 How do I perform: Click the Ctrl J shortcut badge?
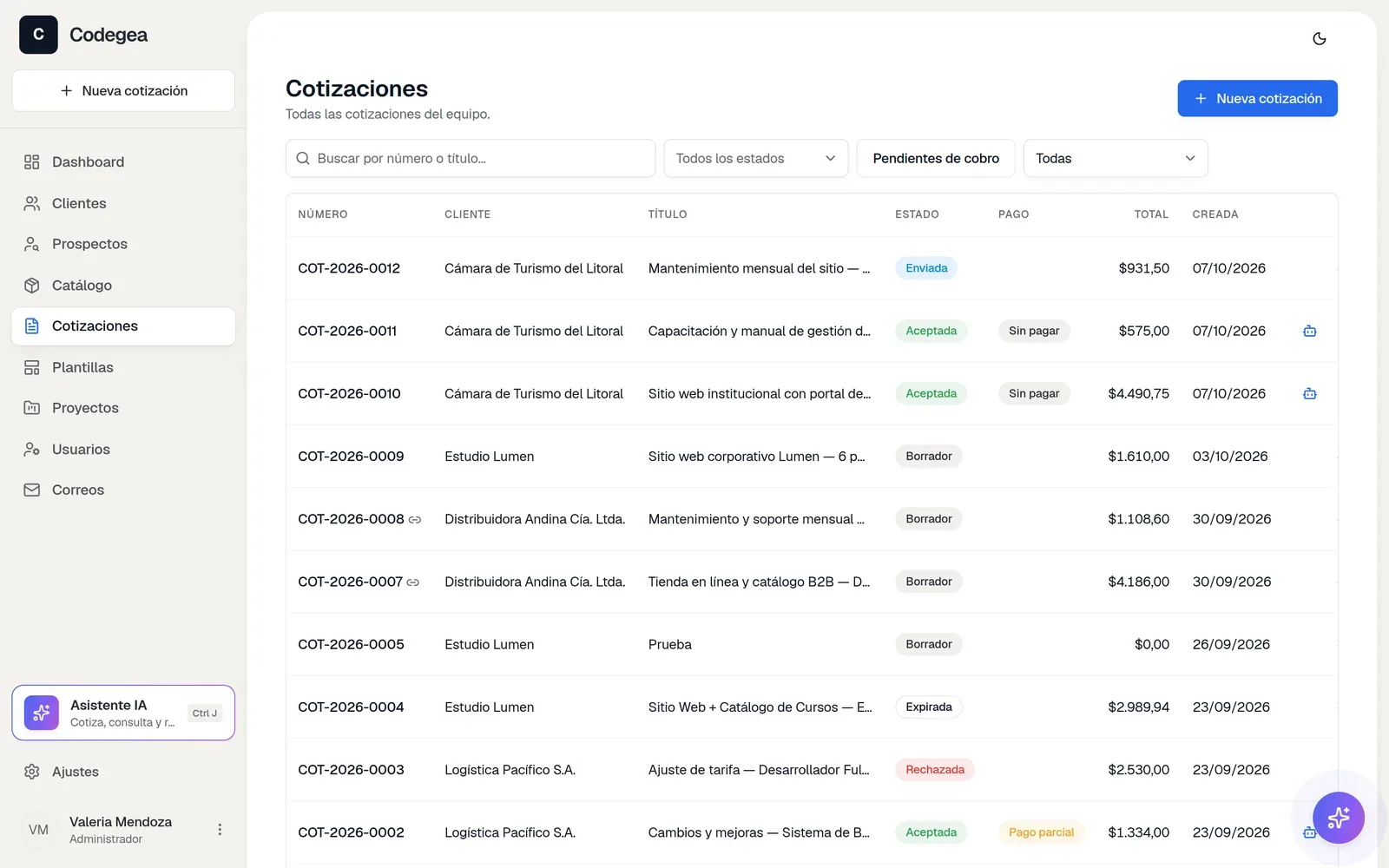(205, 713)
